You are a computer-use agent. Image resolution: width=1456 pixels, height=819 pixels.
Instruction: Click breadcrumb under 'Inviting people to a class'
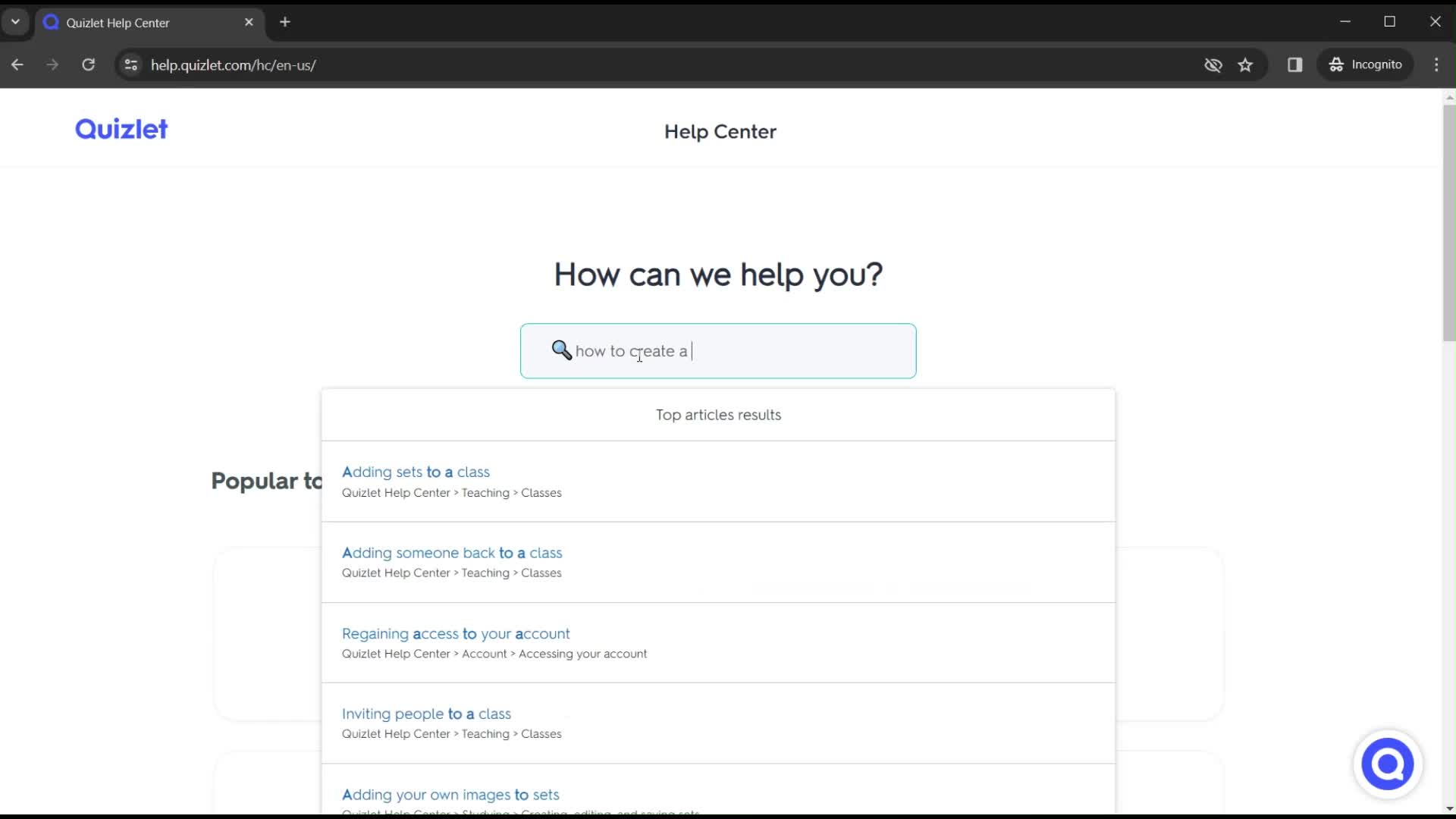pyautogui.click(x=452, y=734)
